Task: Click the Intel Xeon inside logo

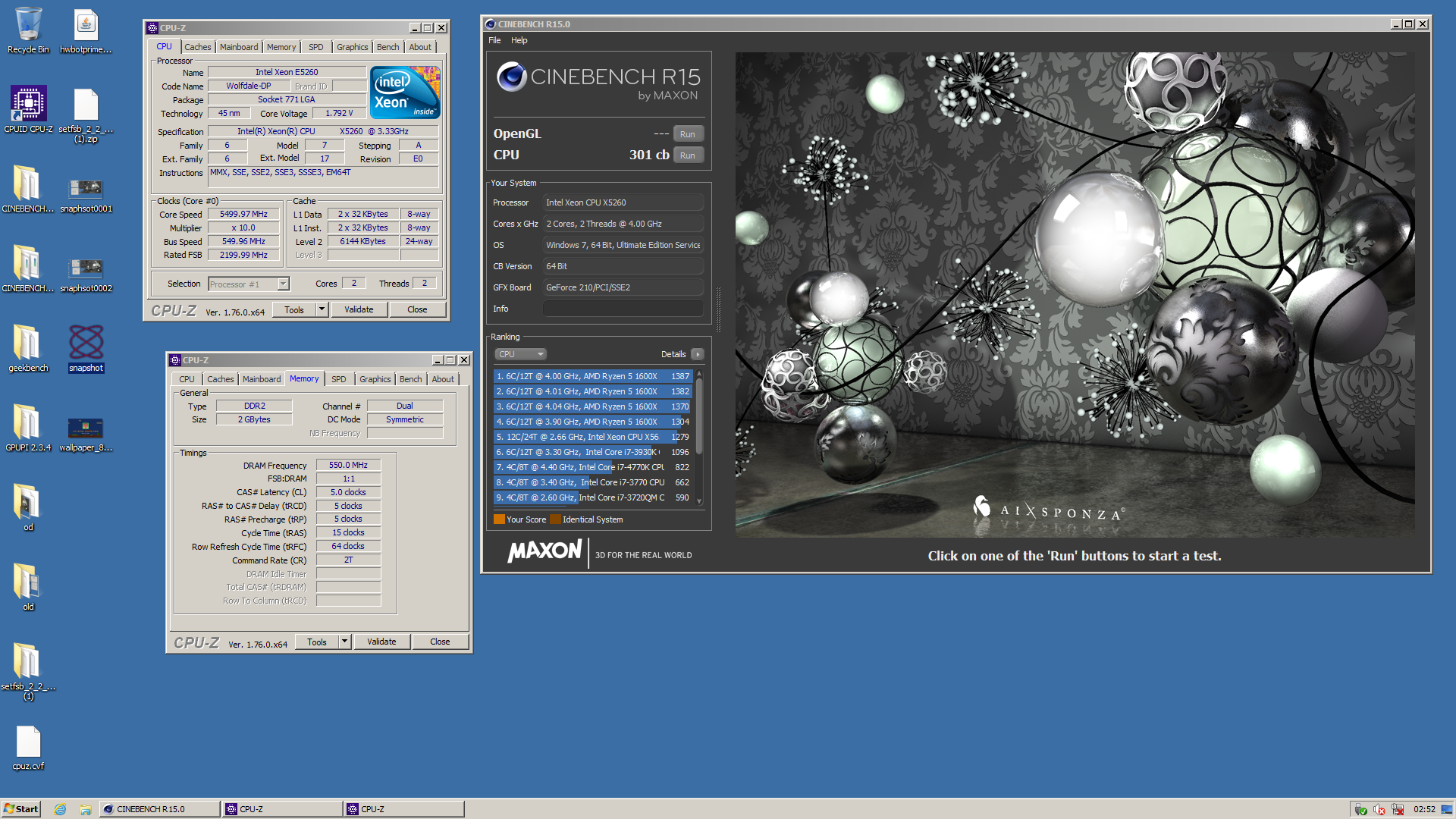Action: coord(404,93)
